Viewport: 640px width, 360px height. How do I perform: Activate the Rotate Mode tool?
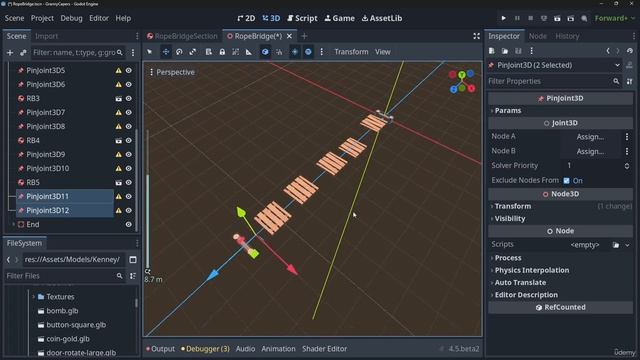(x=179, y=52)
